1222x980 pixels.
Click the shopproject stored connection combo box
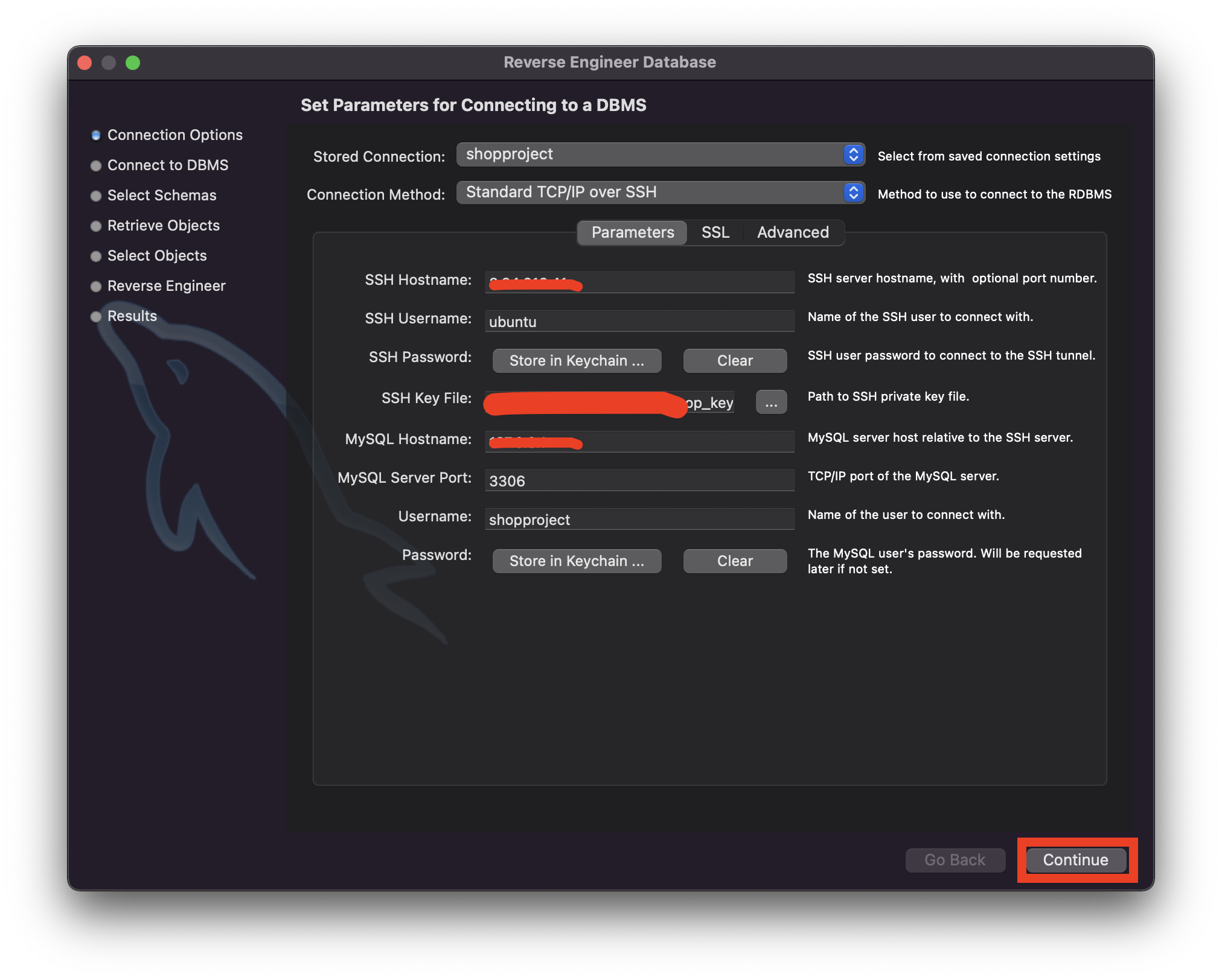tap(649, 154)
